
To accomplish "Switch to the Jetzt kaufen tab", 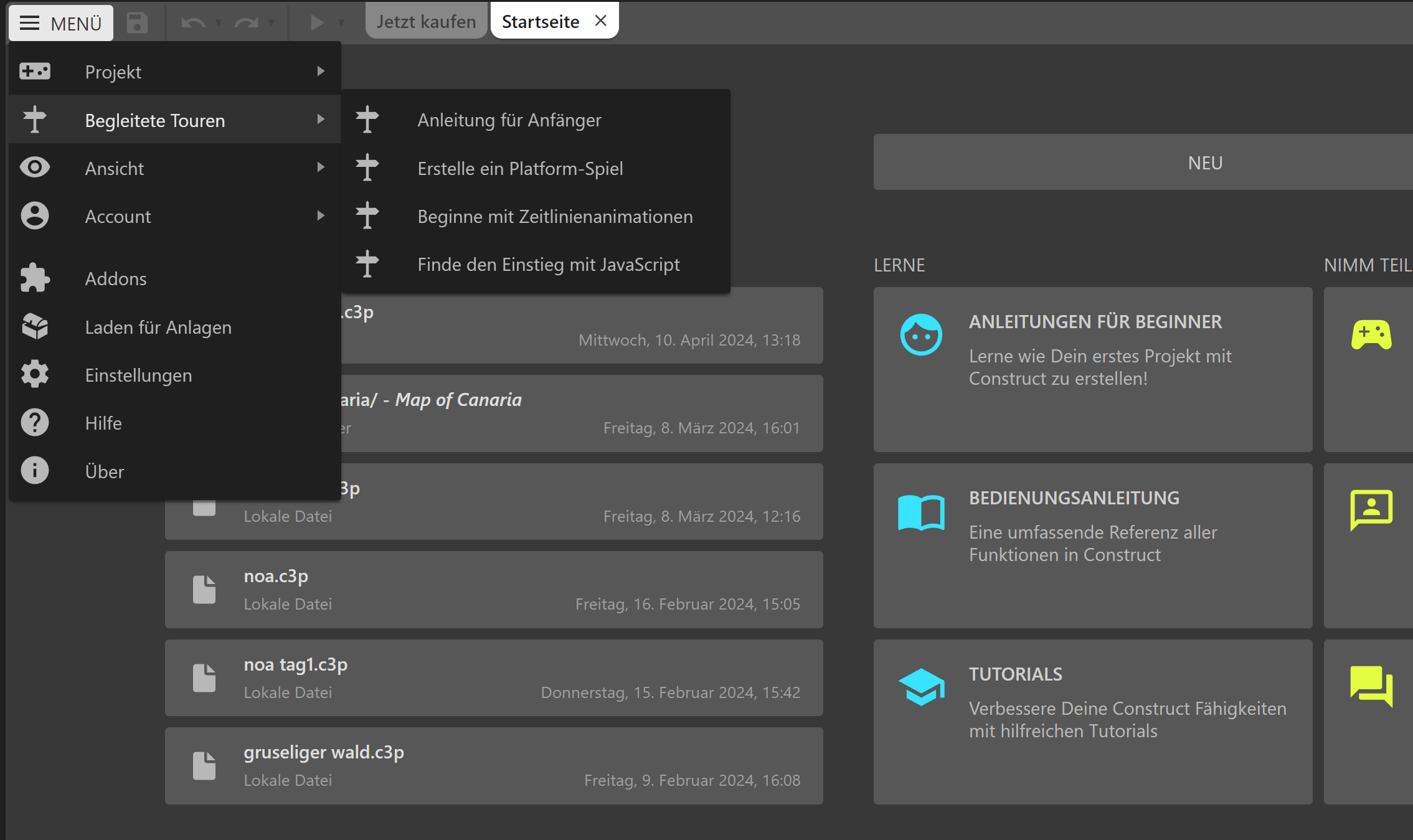I will coord(427,22).
